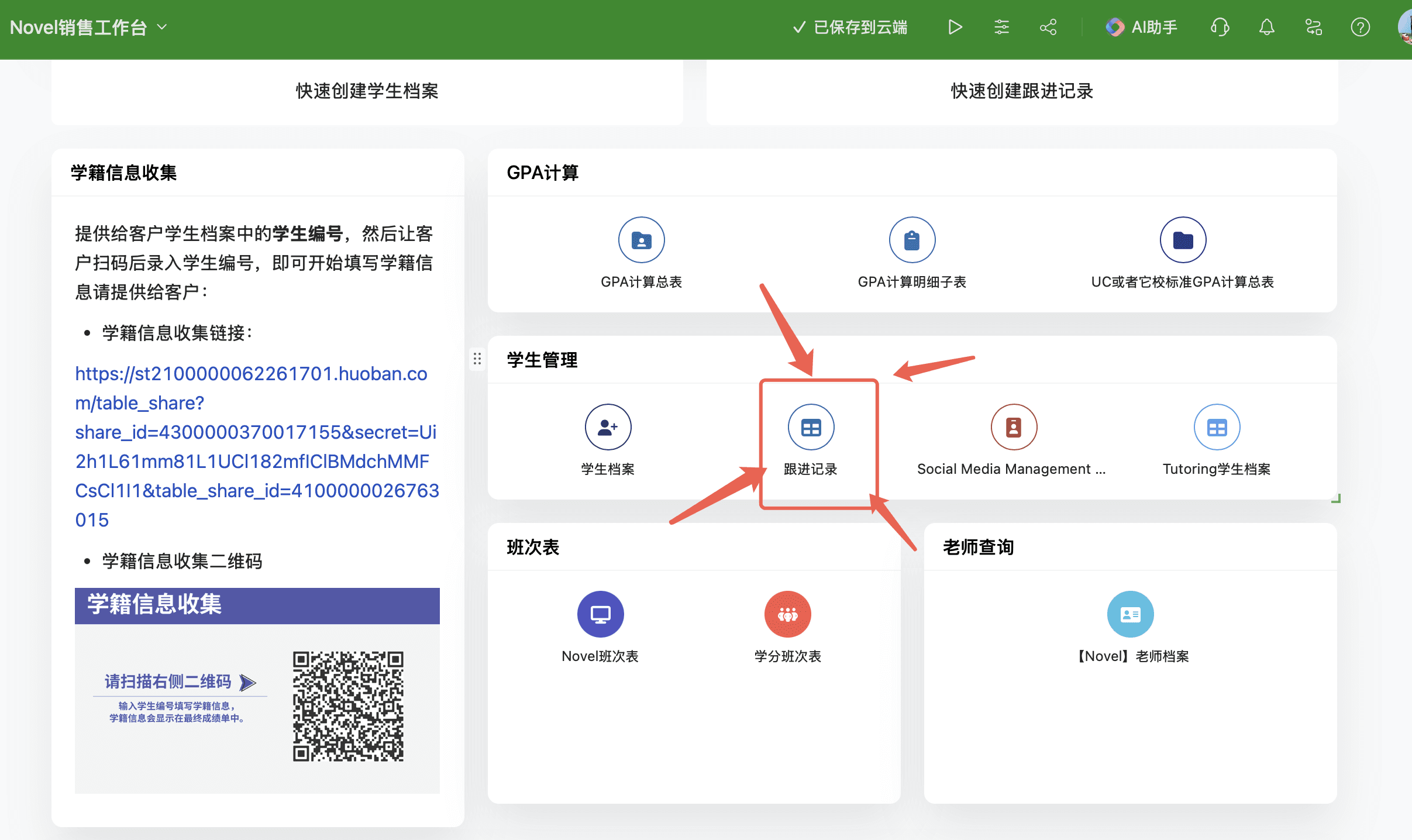Screen dimensions: 1412x840
Task: Open the 学籍信息收集 huoban share link
Action: click(257, 447)
